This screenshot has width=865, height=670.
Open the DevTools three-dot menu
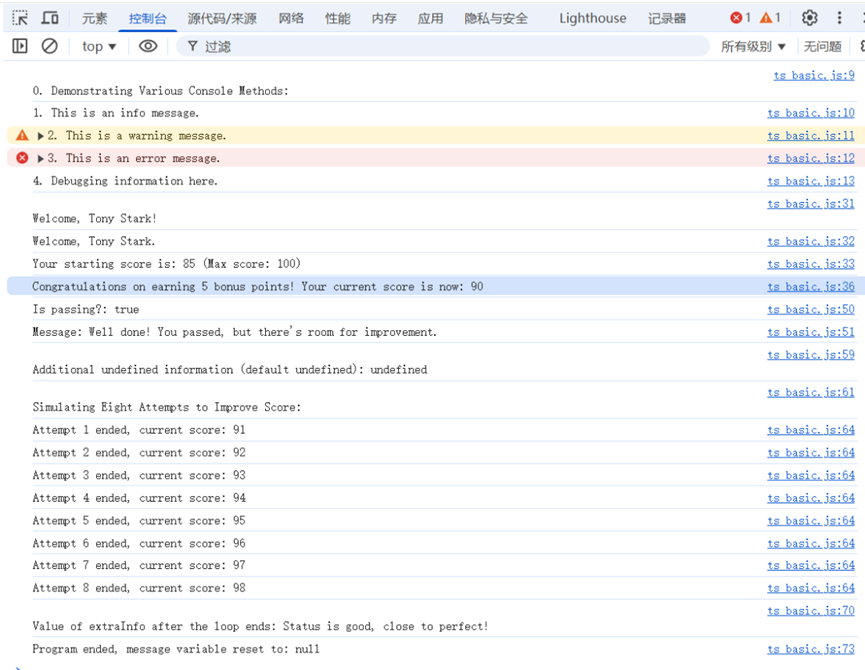[840, 18]
